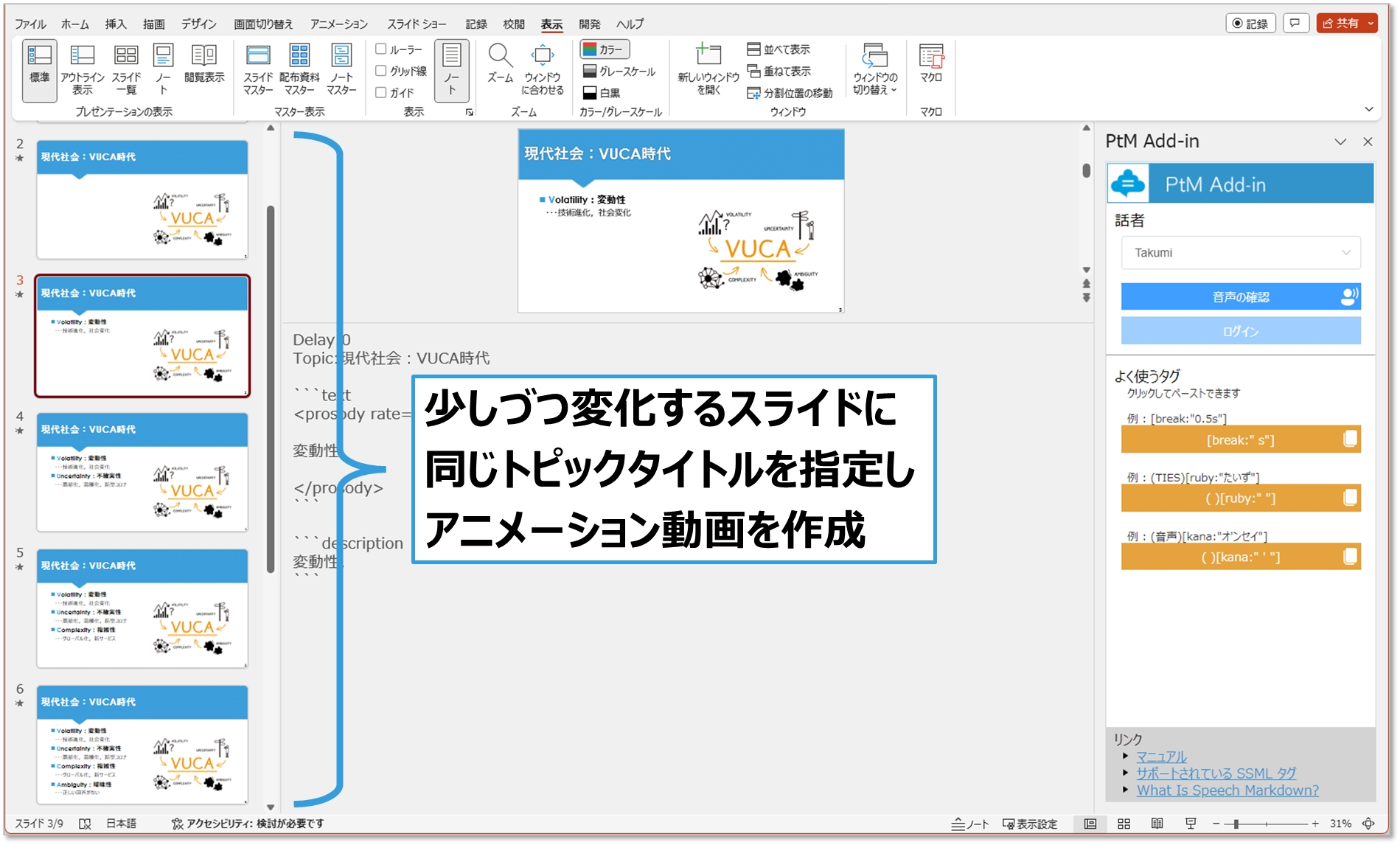Click the voice check (音声の確認) button
The width and height of the screenshot is (1400, 845).
pyautogui.click(x=1240, y=297)
